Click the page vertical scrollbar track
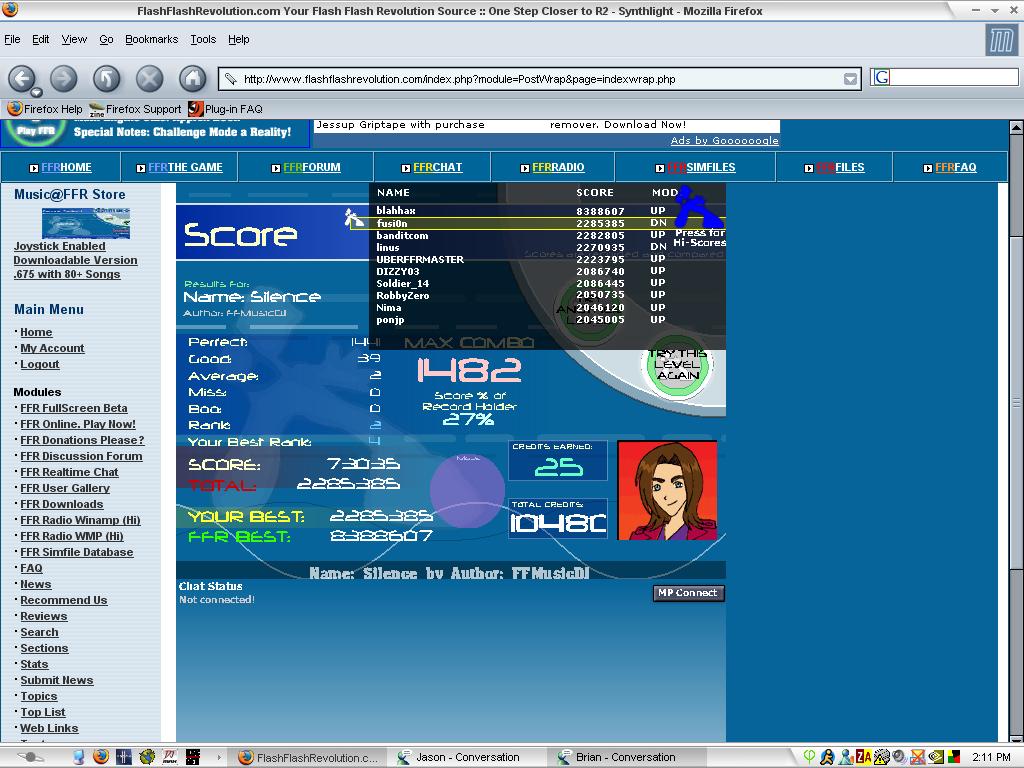This screenshot has width=1024, height=768. [1016, 490]
